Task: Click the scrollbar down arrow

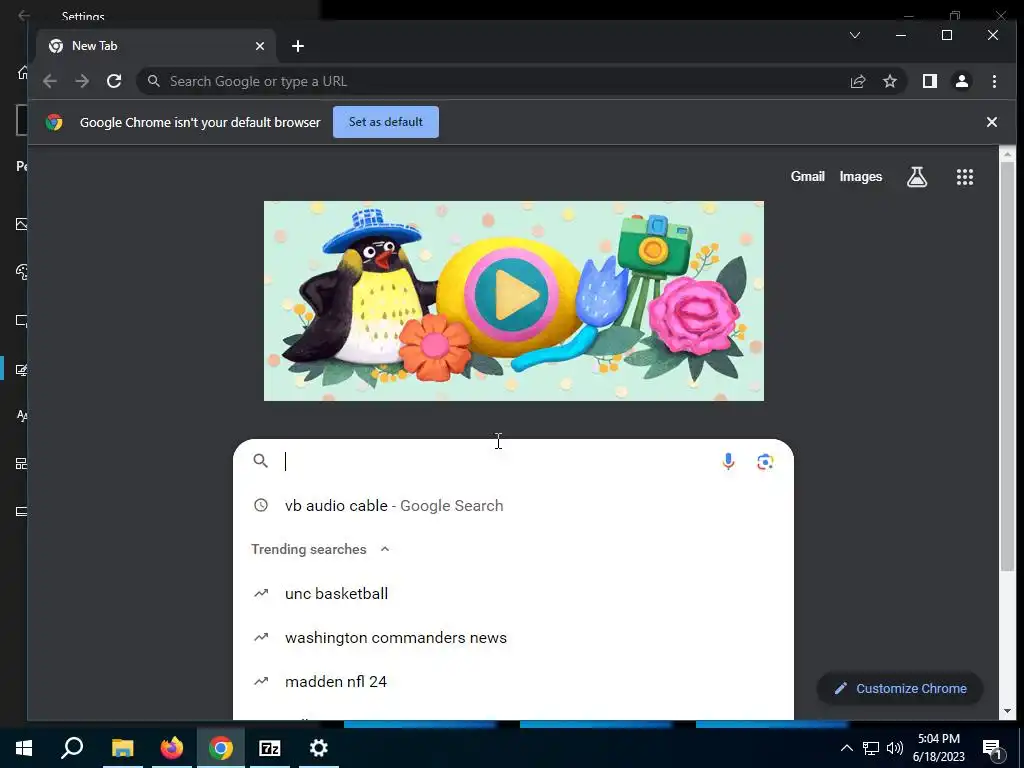Action: click(x=1006, y=711)
